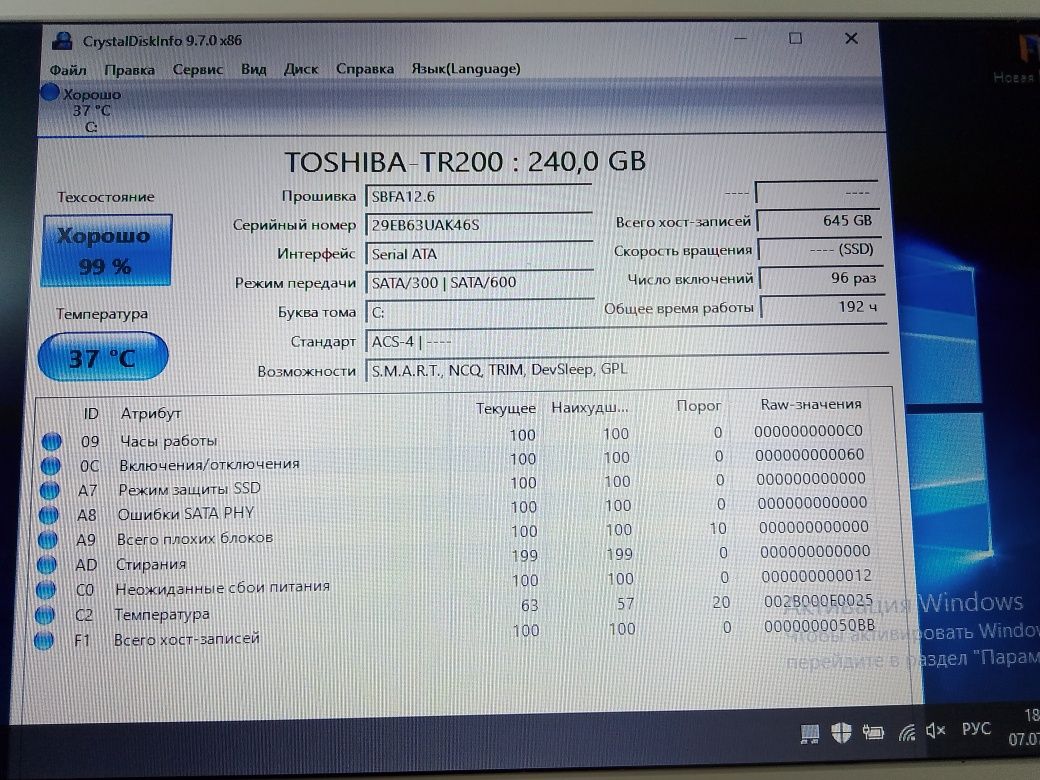
Task: Click the status dot for Включения/отключения row
Action: click(50, 466)
